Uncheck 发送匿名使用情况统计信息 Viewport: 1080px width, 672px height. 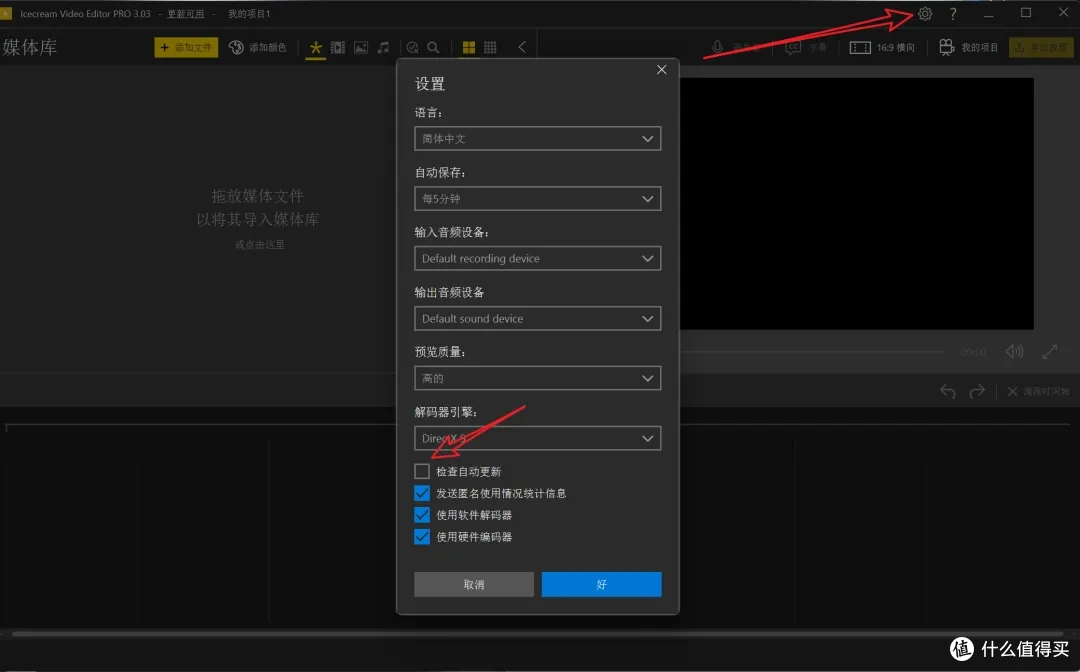pos(422,493)
